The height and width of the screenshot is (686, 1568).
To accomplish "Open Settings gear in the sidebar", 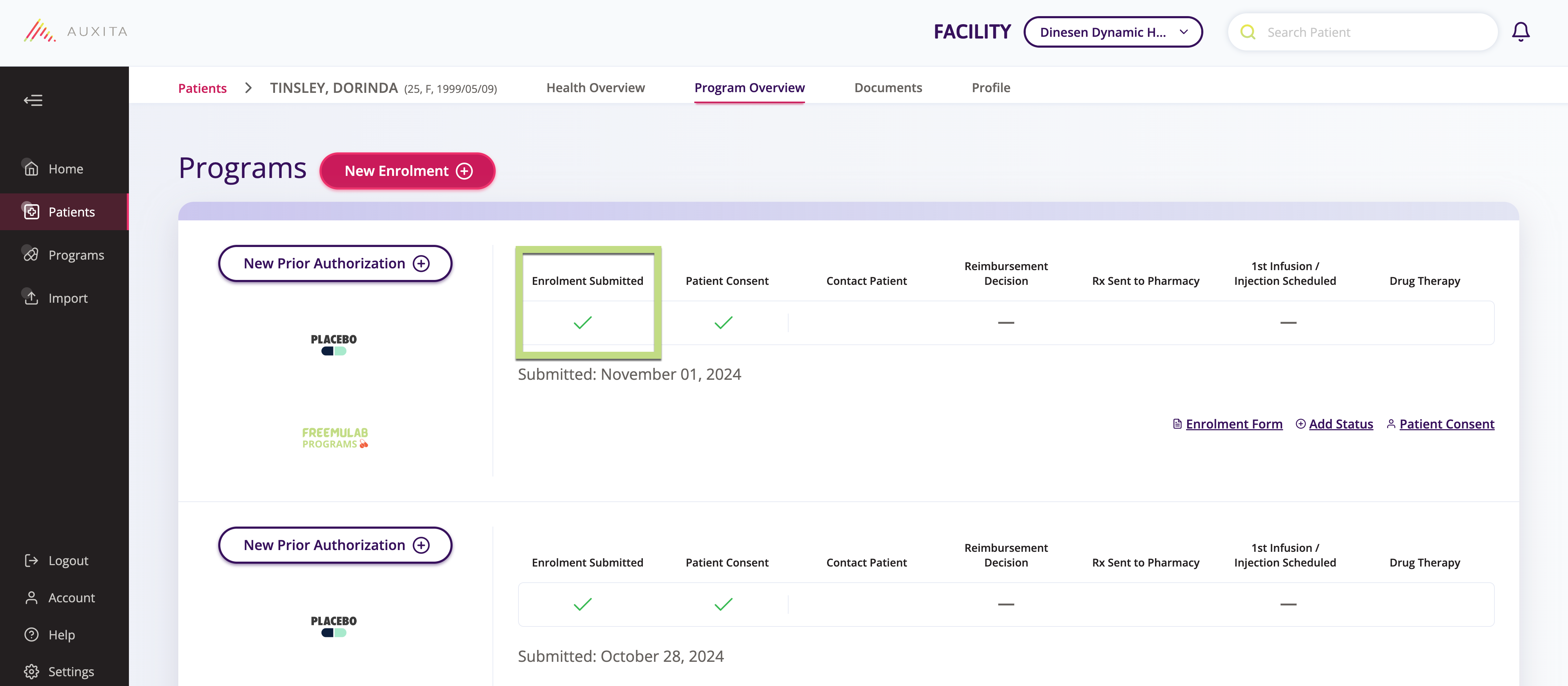I will click(31, 672).
